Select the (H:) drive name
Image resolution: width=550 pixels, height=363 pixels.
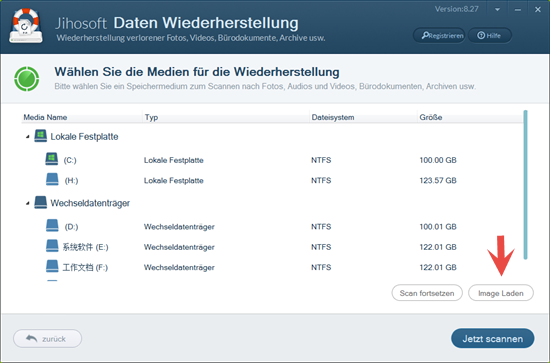pyautogui.click(x=71, y=181)
